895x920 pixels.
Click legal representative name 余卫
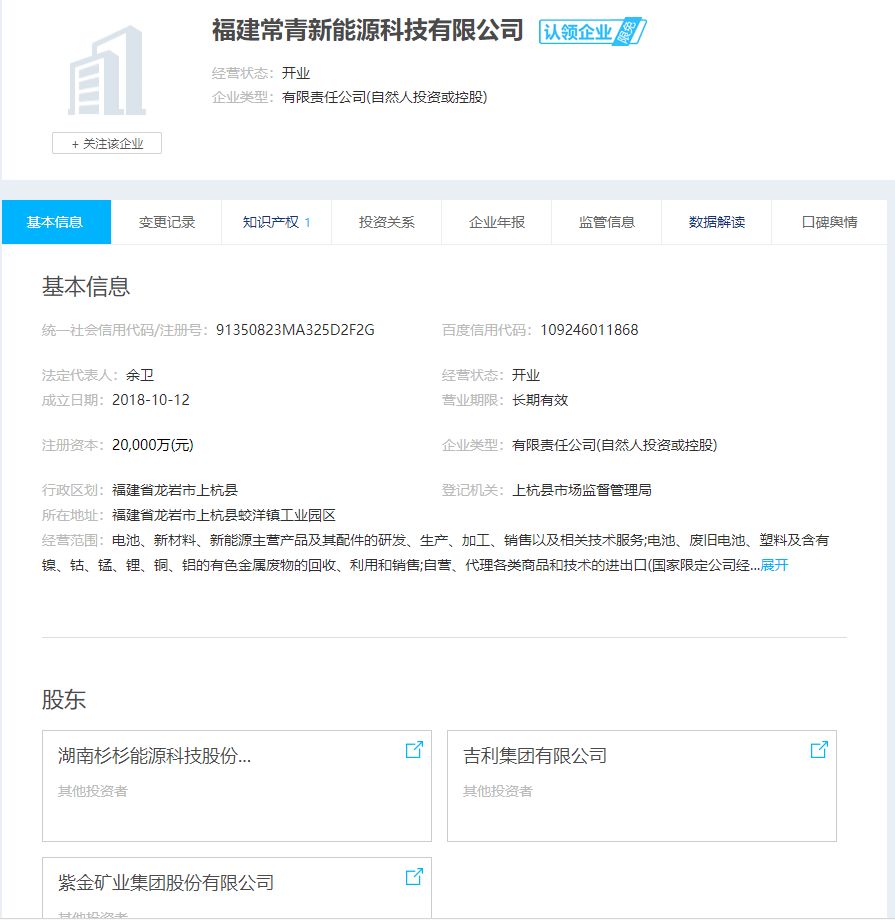pyautogui.click(x=140, y=375)
